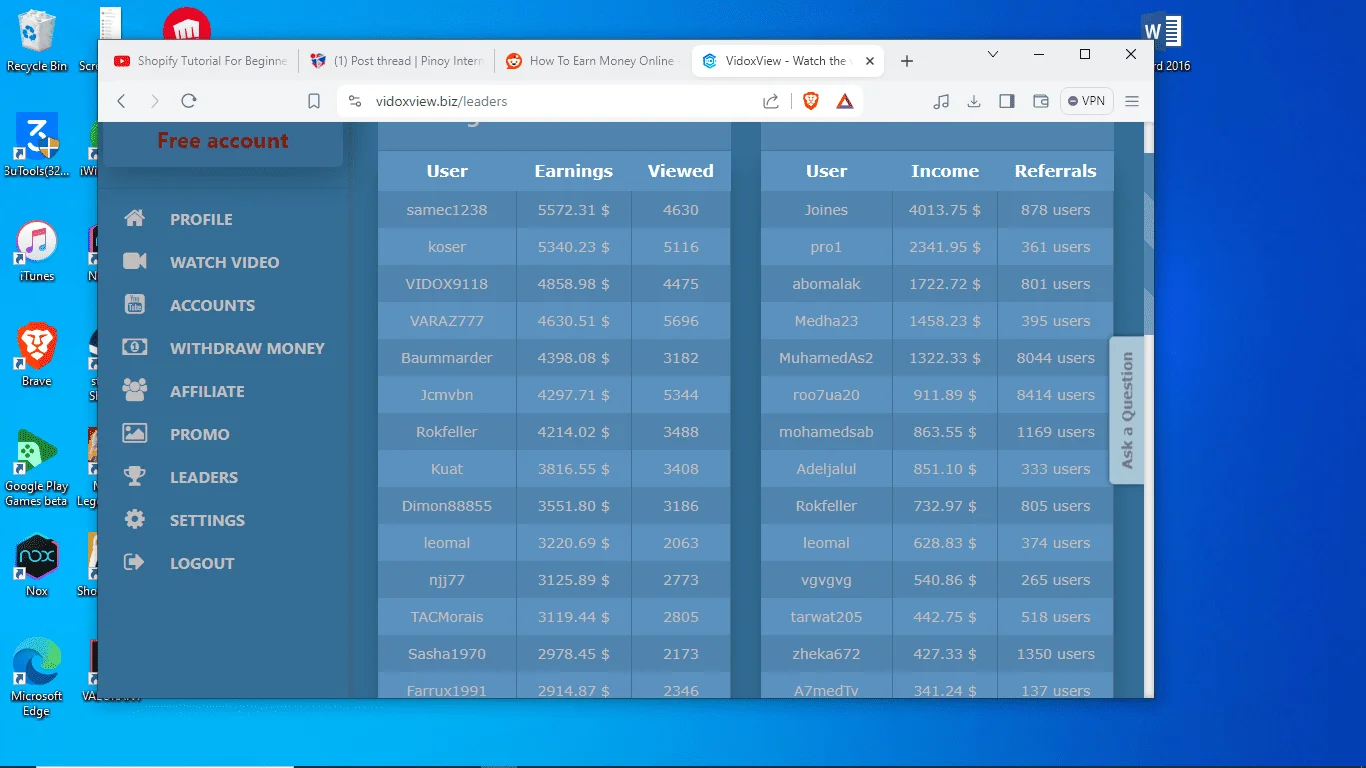Click the browser back arrow
The width and height of the screenshot is (1366, 768).
click(x=121, y=101)
